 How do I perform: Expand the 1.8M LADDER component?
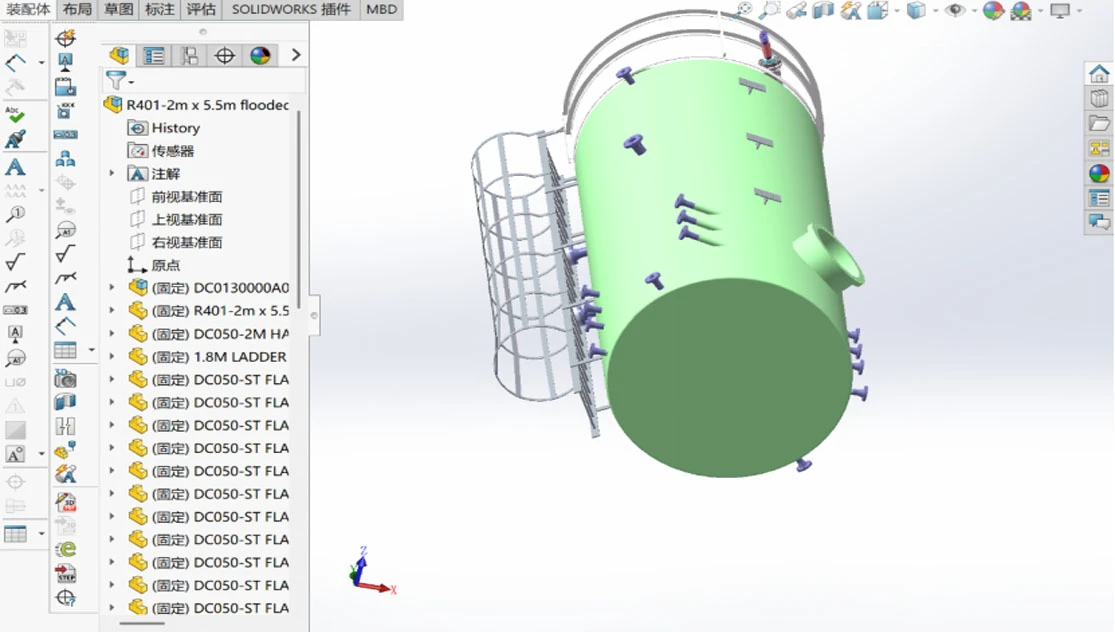[x=112, y=356]
